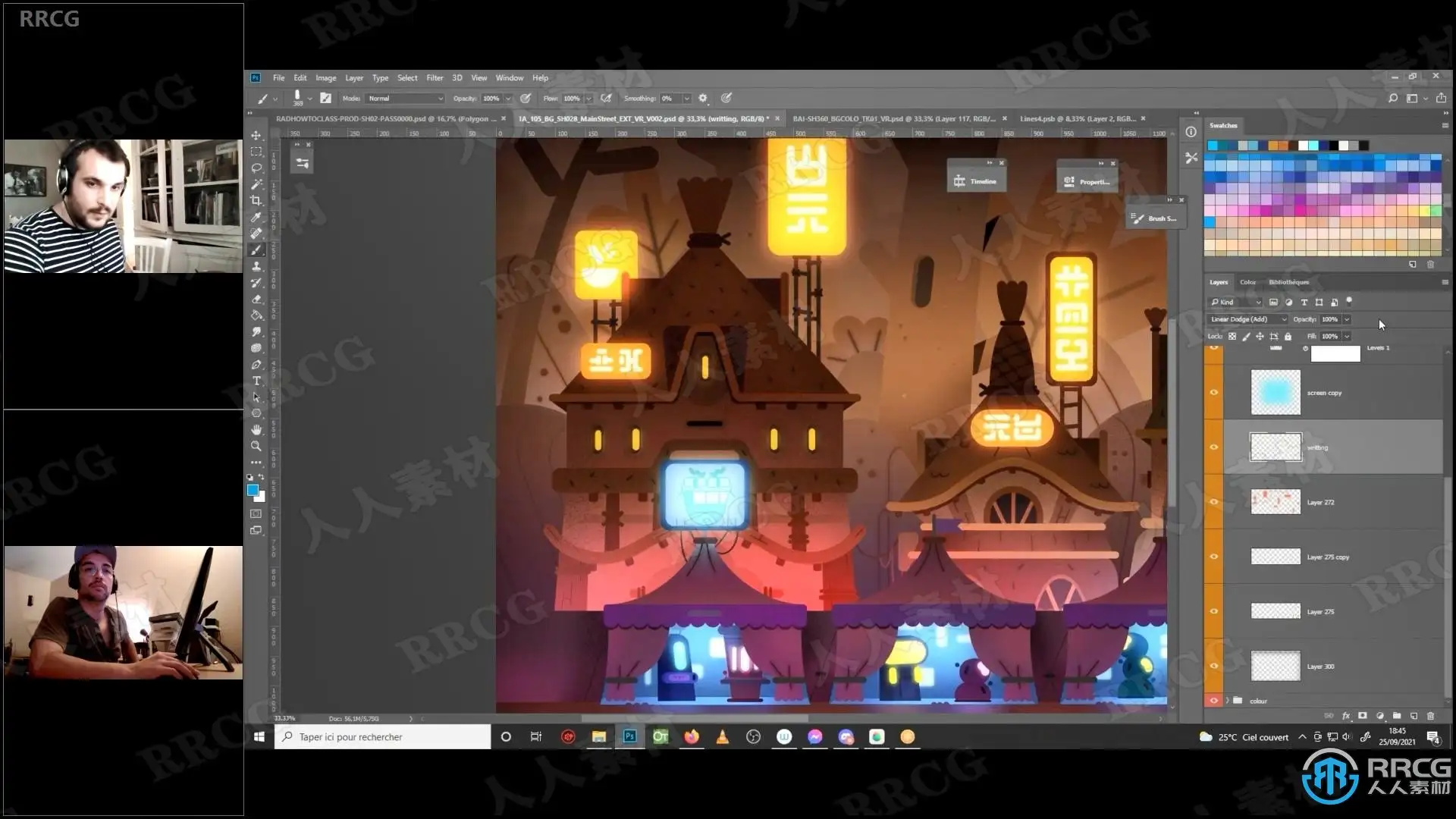Hide the screen copy layer
Viewport: 1456px width, 819px height.
(x=1214, y=393)
